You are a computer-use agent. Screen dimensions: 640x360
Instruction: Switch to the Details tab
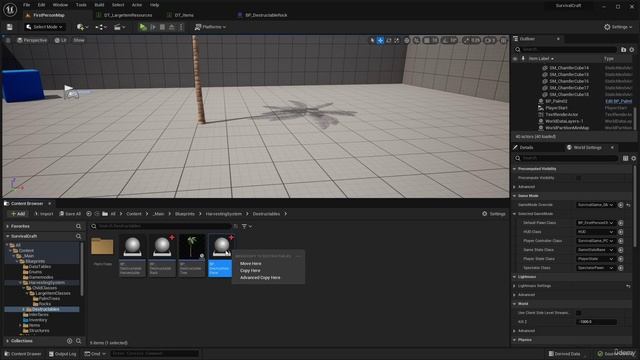(526, 147)
